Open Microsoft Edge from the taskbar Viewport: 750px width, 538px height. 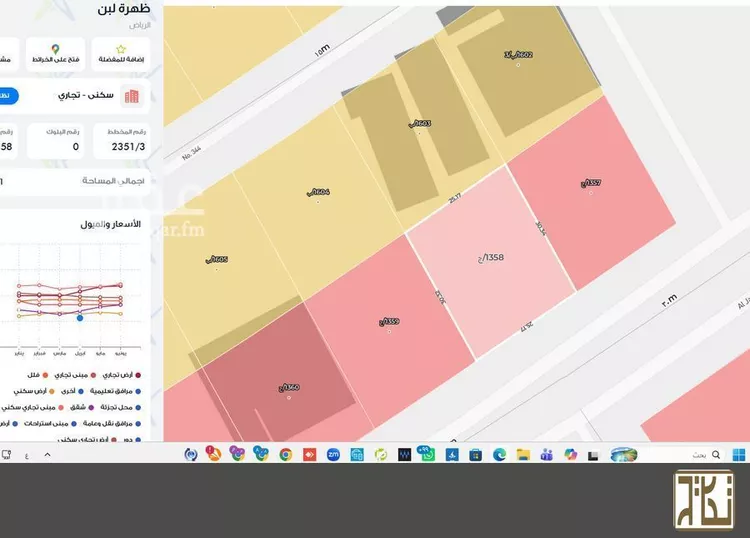tap(499, 454)
